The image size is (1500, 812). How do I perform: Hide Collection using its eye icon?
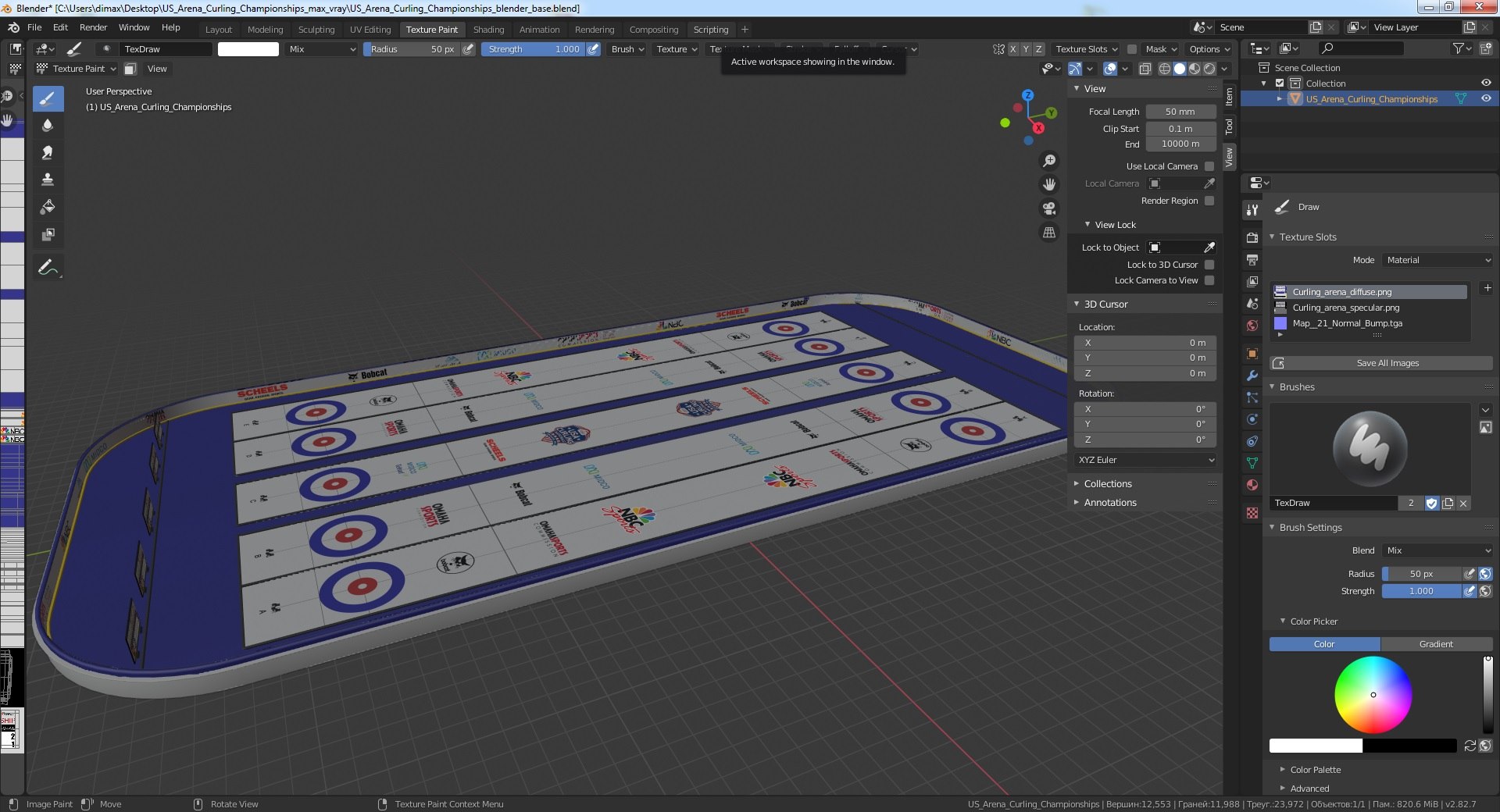pyautogui.click(x=1486, y=84)
